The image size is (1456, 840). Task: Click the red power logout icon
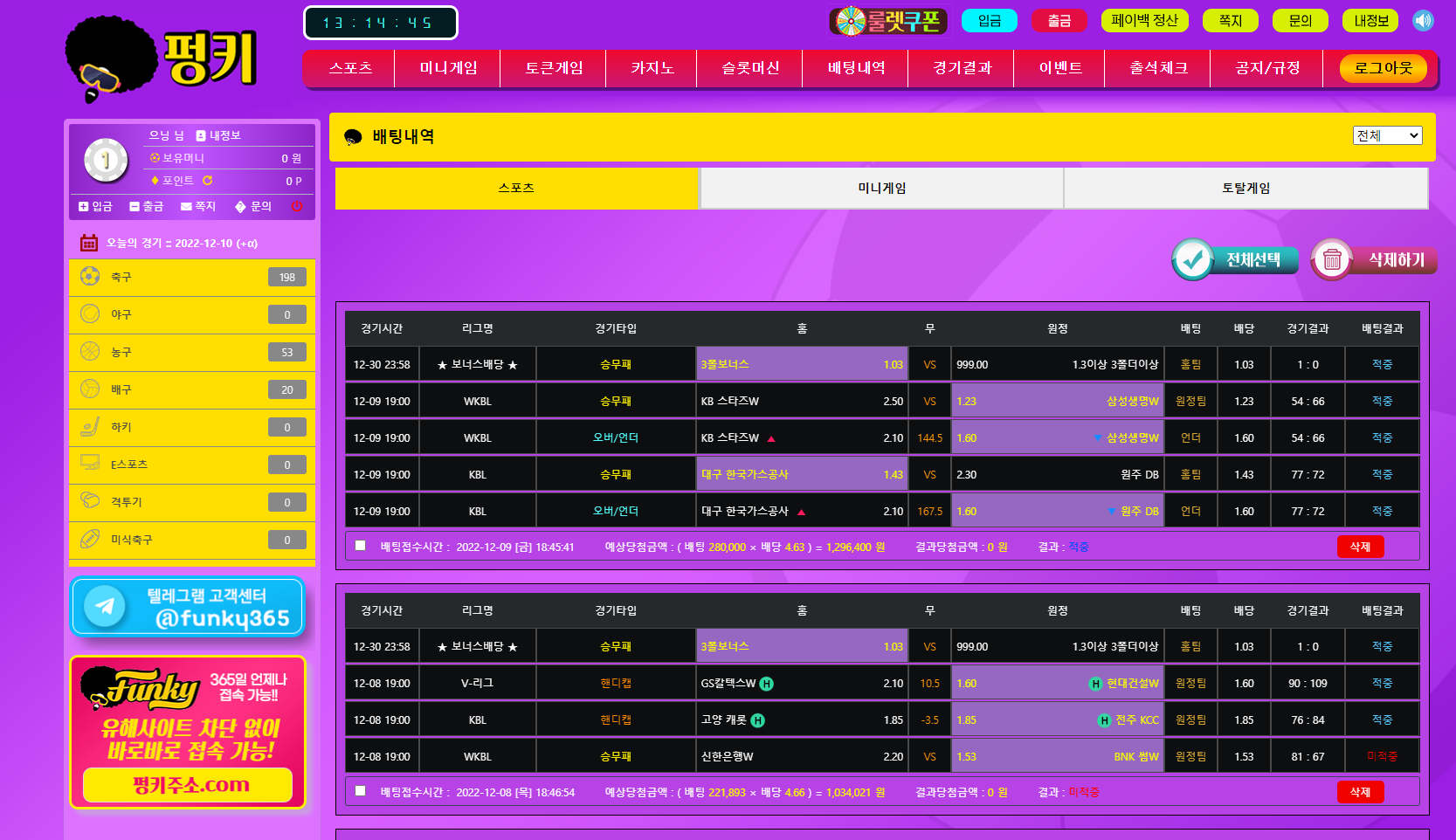pos(297,206)
